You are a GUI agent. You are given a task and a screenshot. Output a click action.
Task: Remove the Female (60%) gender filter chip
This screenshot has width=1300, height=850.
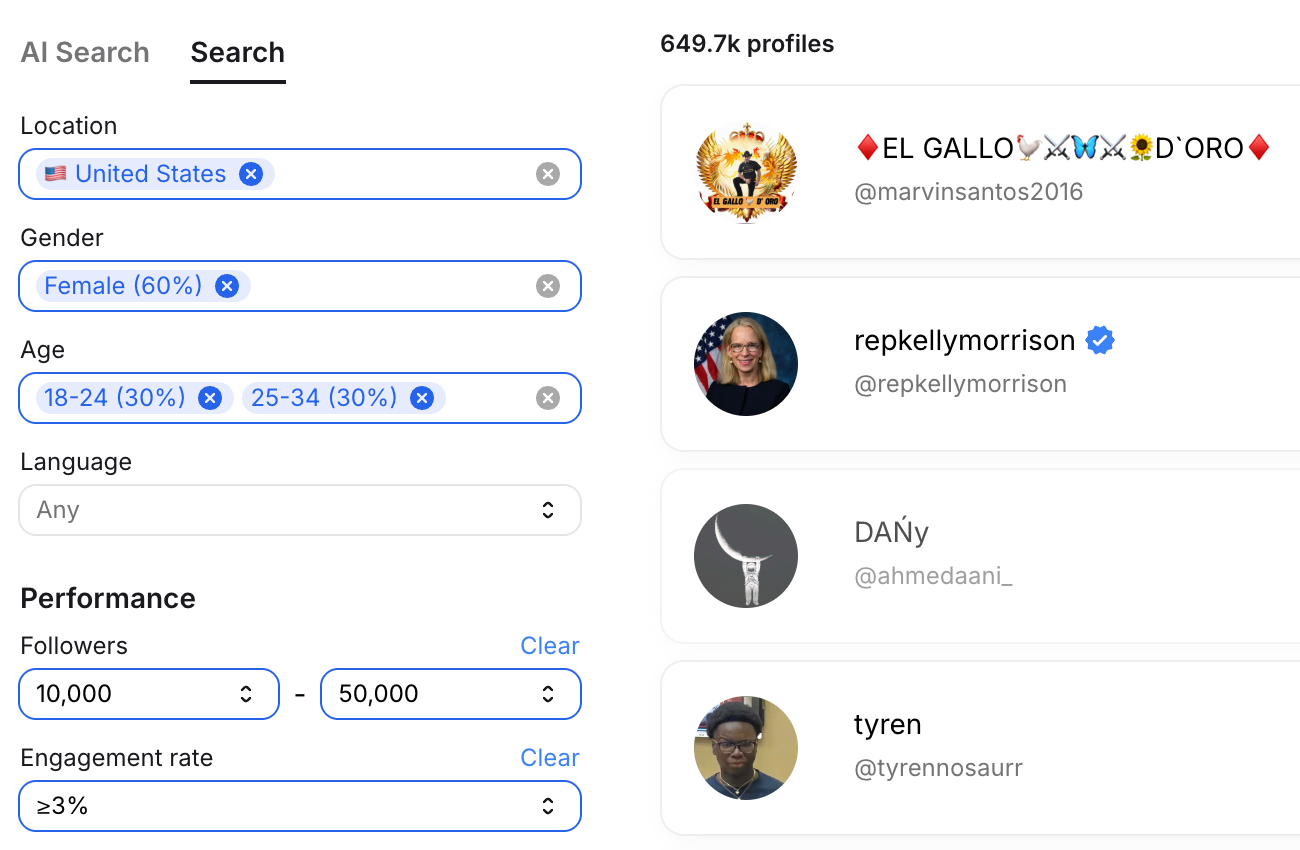click(227, 286)
